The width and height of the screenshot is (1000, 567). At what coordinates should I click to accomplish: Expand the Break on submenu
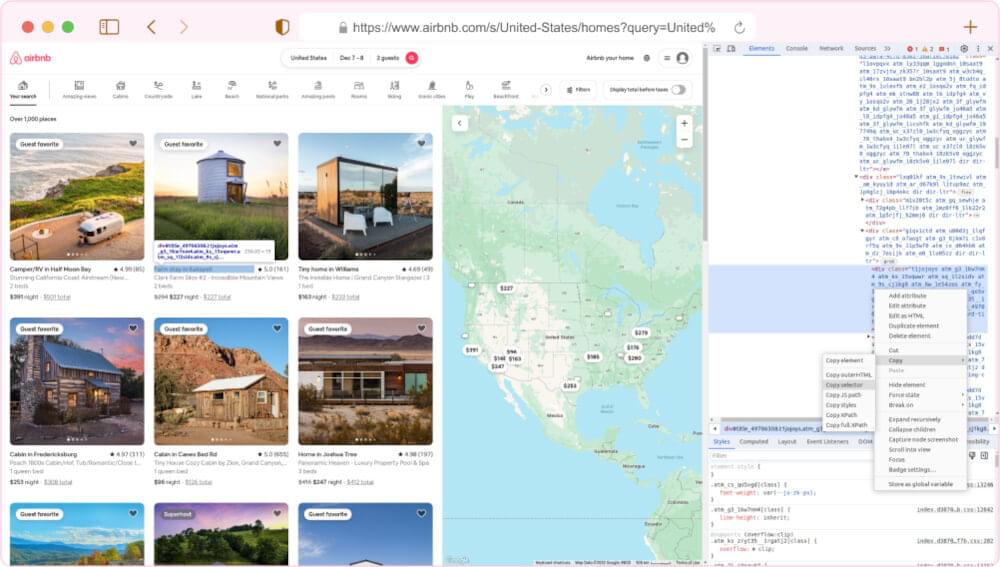(x=921, y=405)
